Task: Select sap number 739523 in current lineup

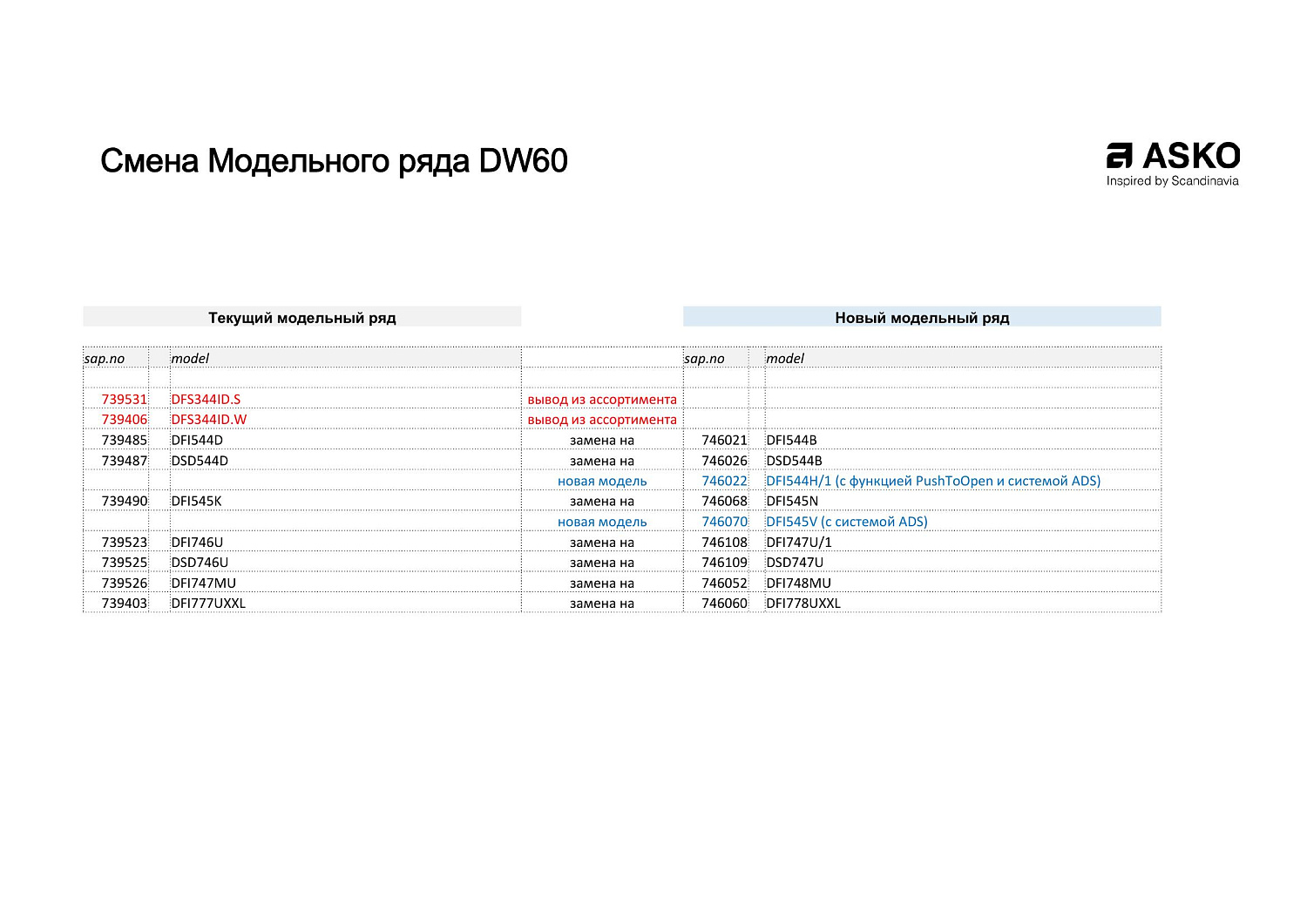Action: (x=125, y=543)
